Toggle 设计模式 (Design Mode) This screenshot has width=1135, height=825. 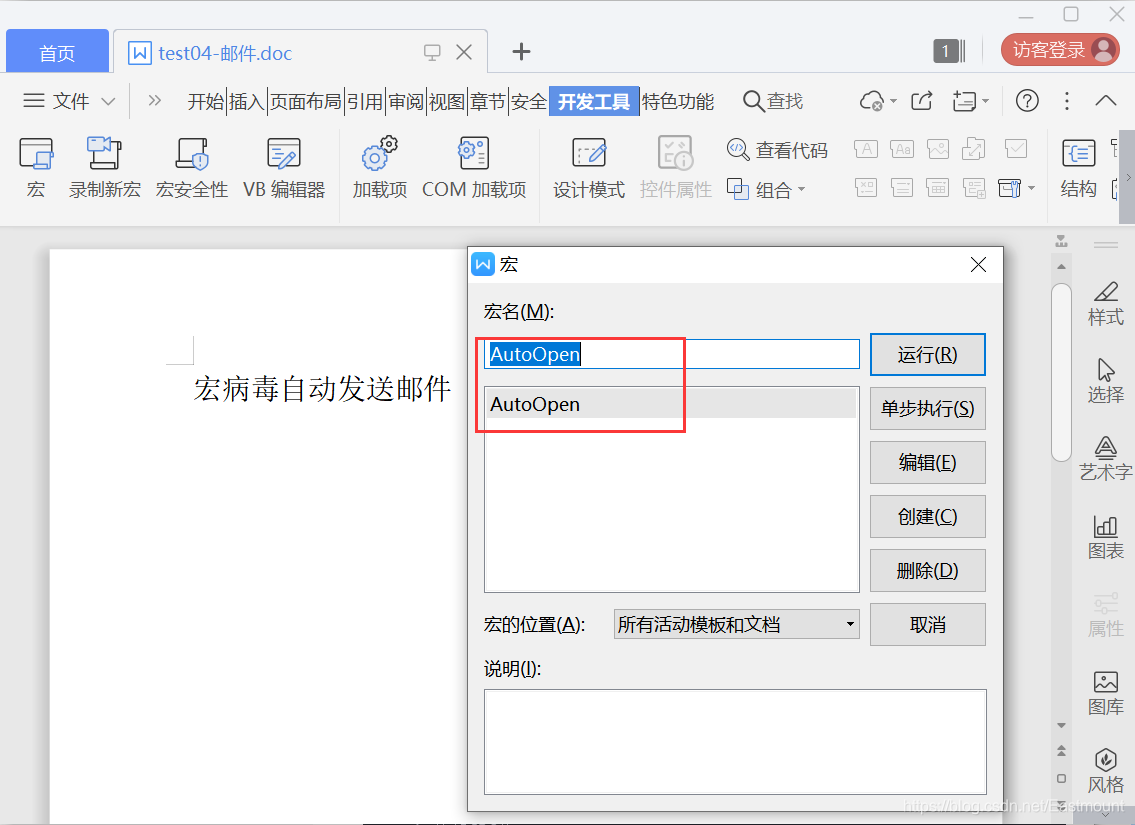(589, 168)
